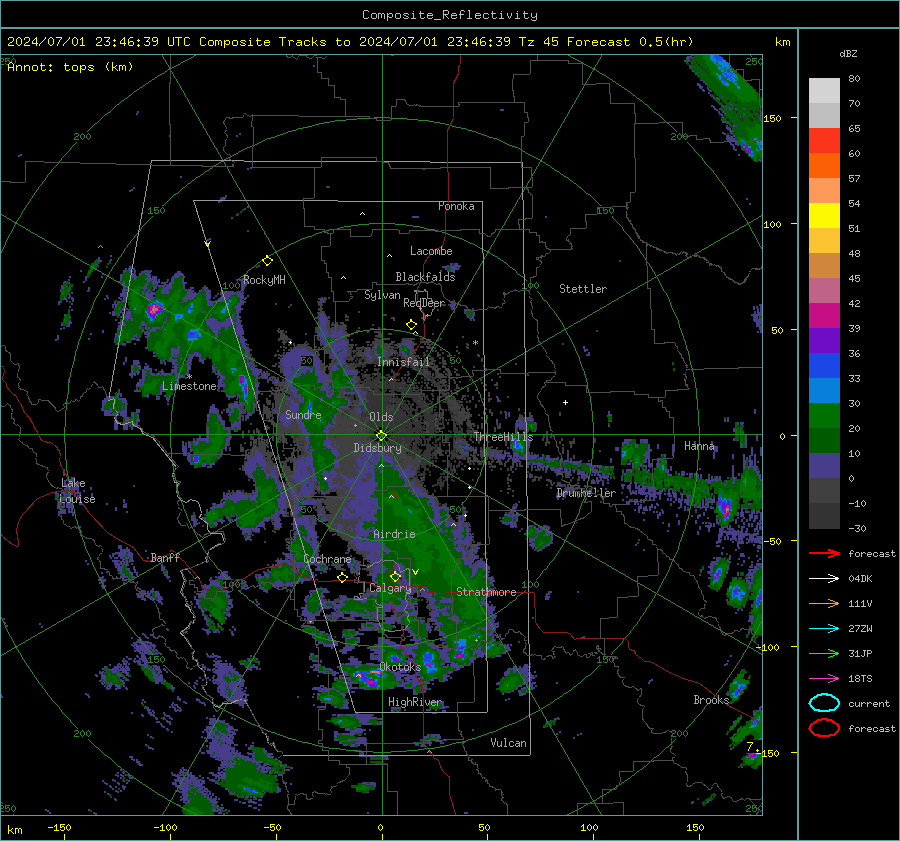Viewport: 900px width, 841px height.
Task: Click the dBZ scale heading
Action: click(848, 54)
